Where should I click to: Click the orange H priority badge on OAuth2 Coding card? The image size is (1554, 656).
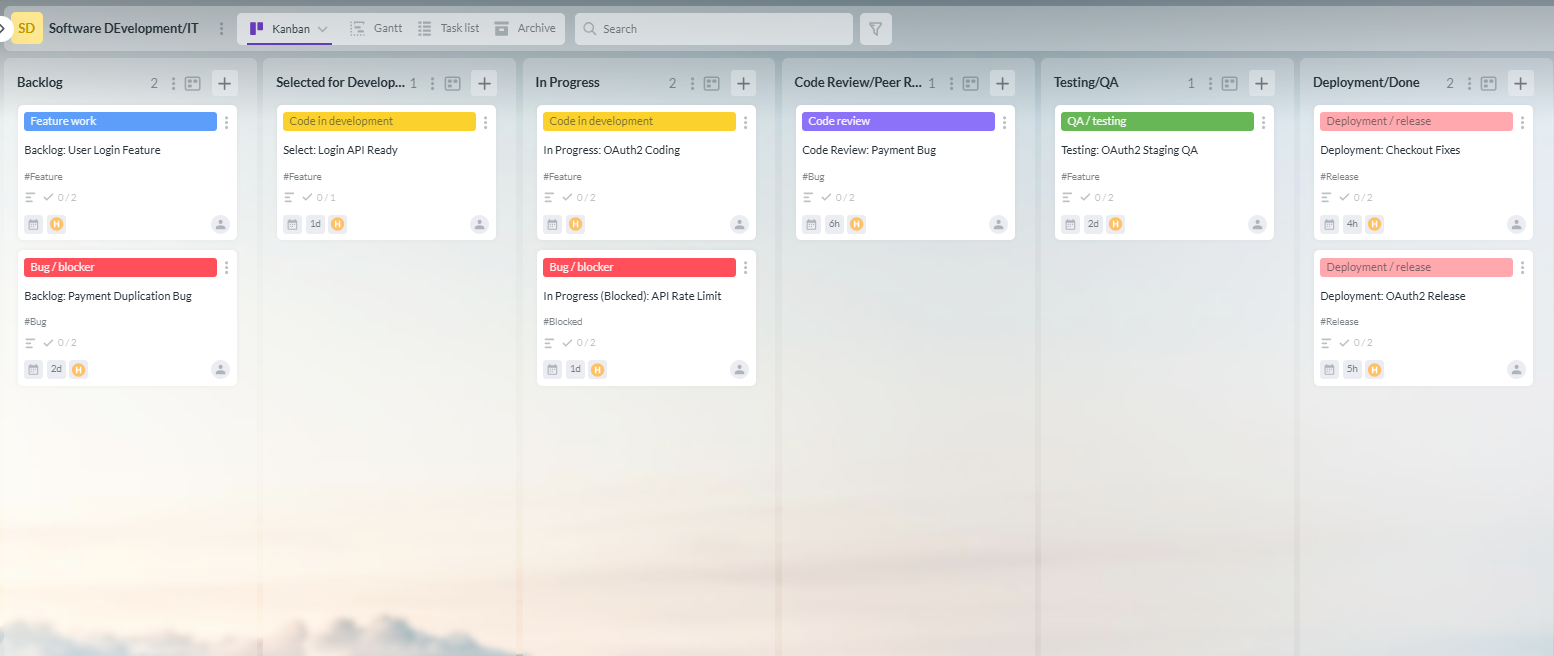point(575,224)
